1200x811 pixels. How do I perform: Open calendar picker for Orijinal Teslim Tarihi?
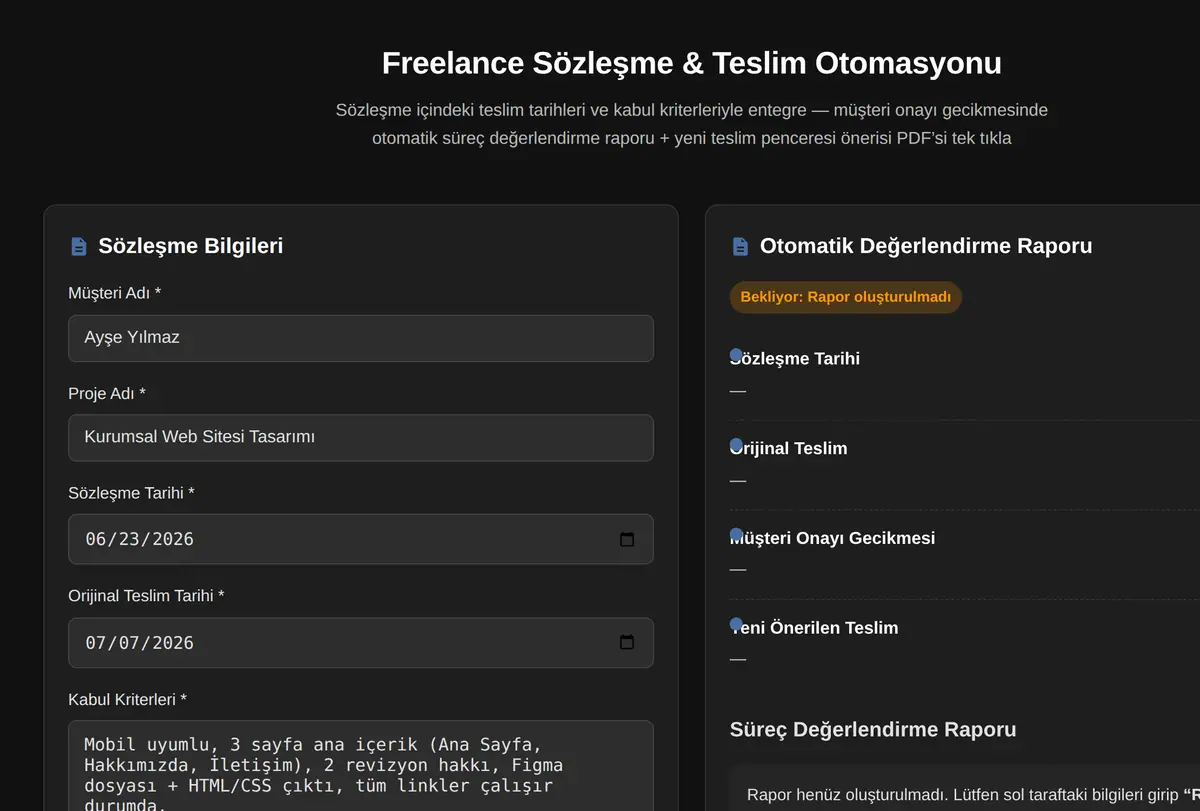click(627, 642)
